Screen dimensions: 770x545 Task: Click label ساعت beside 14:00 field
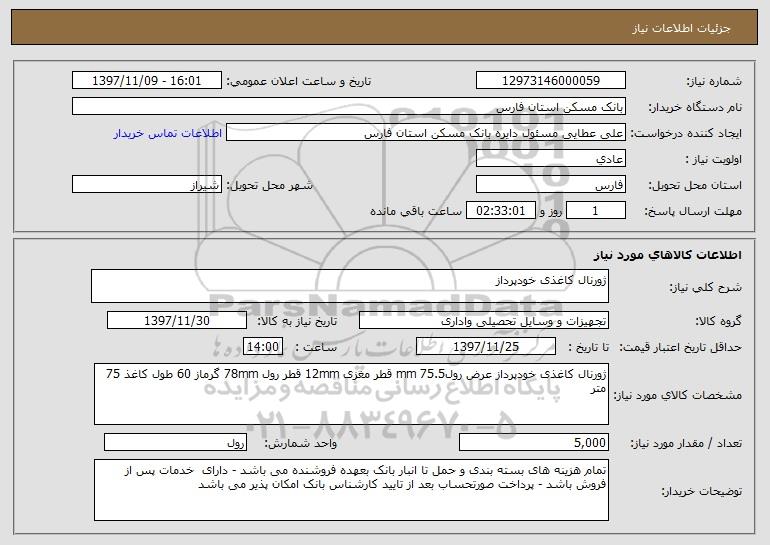point(316,347)
